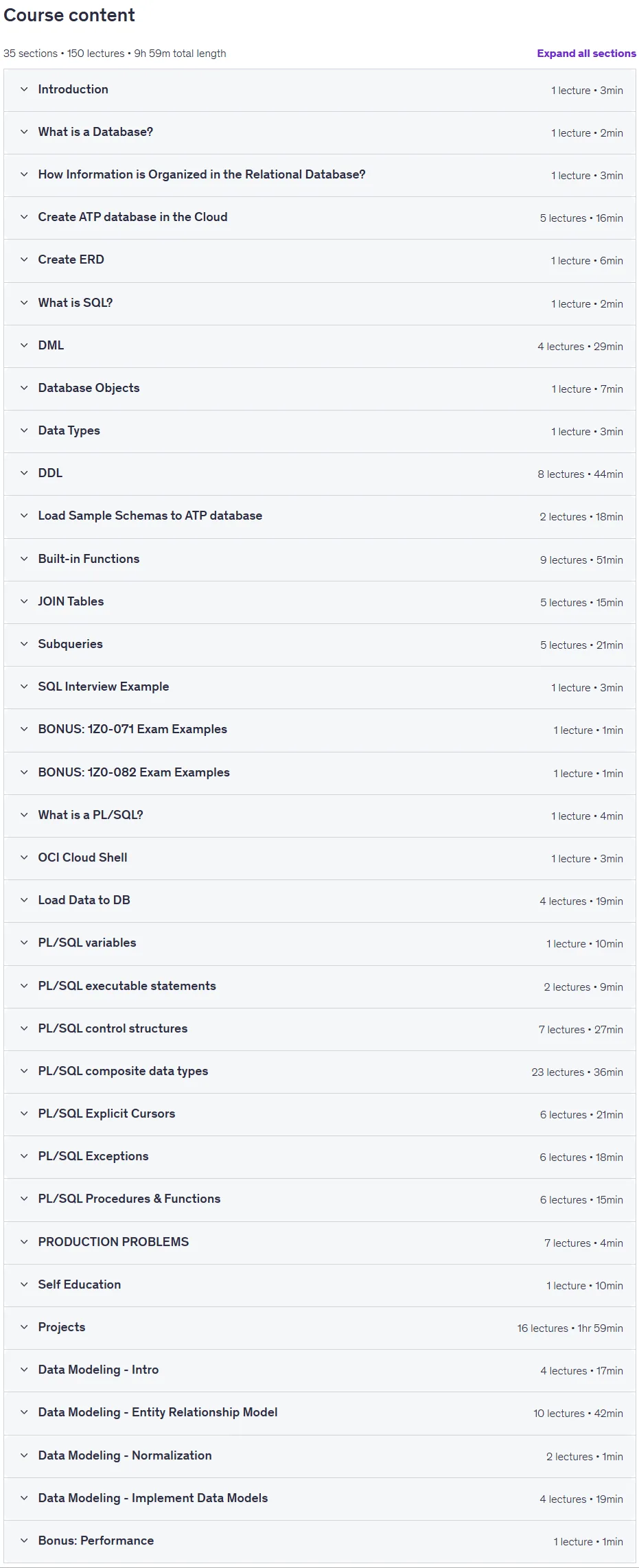
Task: Click chevron icon beside OCI Cloud Shell
Action: tap(24, 857)
